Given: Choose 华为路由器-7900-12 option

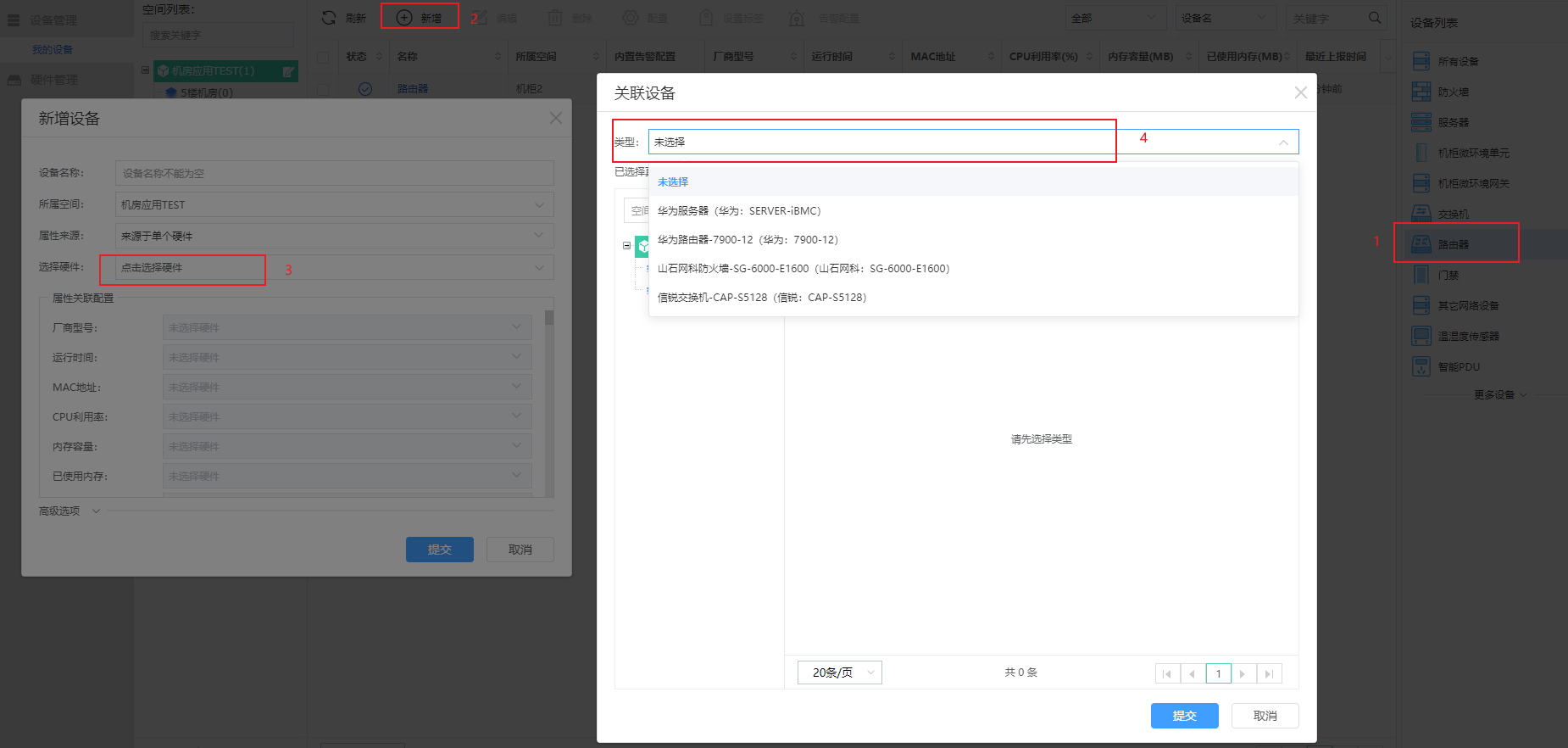Looking at the screenshot, I should pos(973,239).
